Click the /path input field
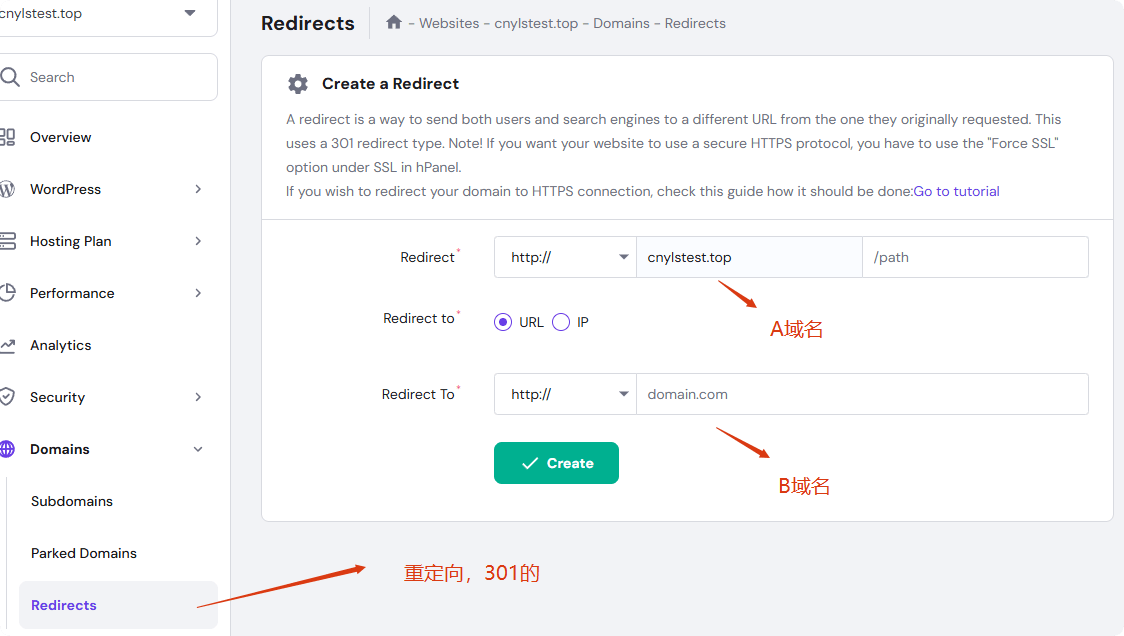 click(x=975, y=257)
